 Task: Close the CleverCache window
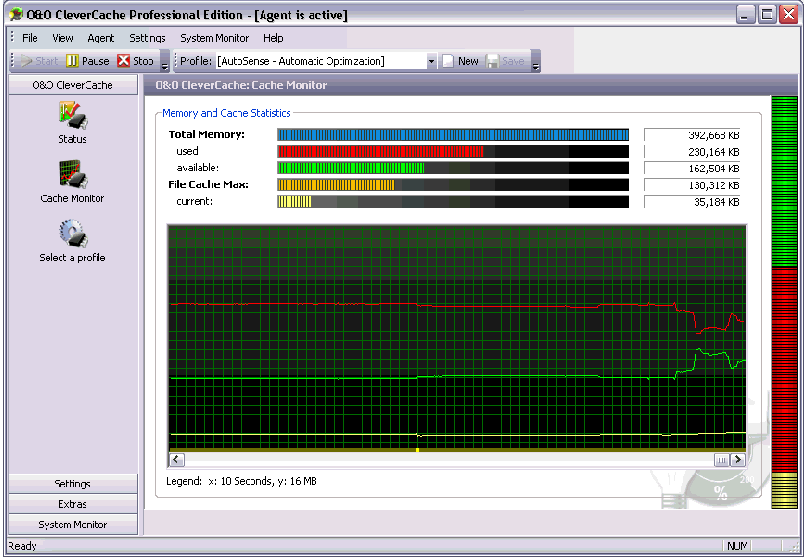click(x=789, y=14)
